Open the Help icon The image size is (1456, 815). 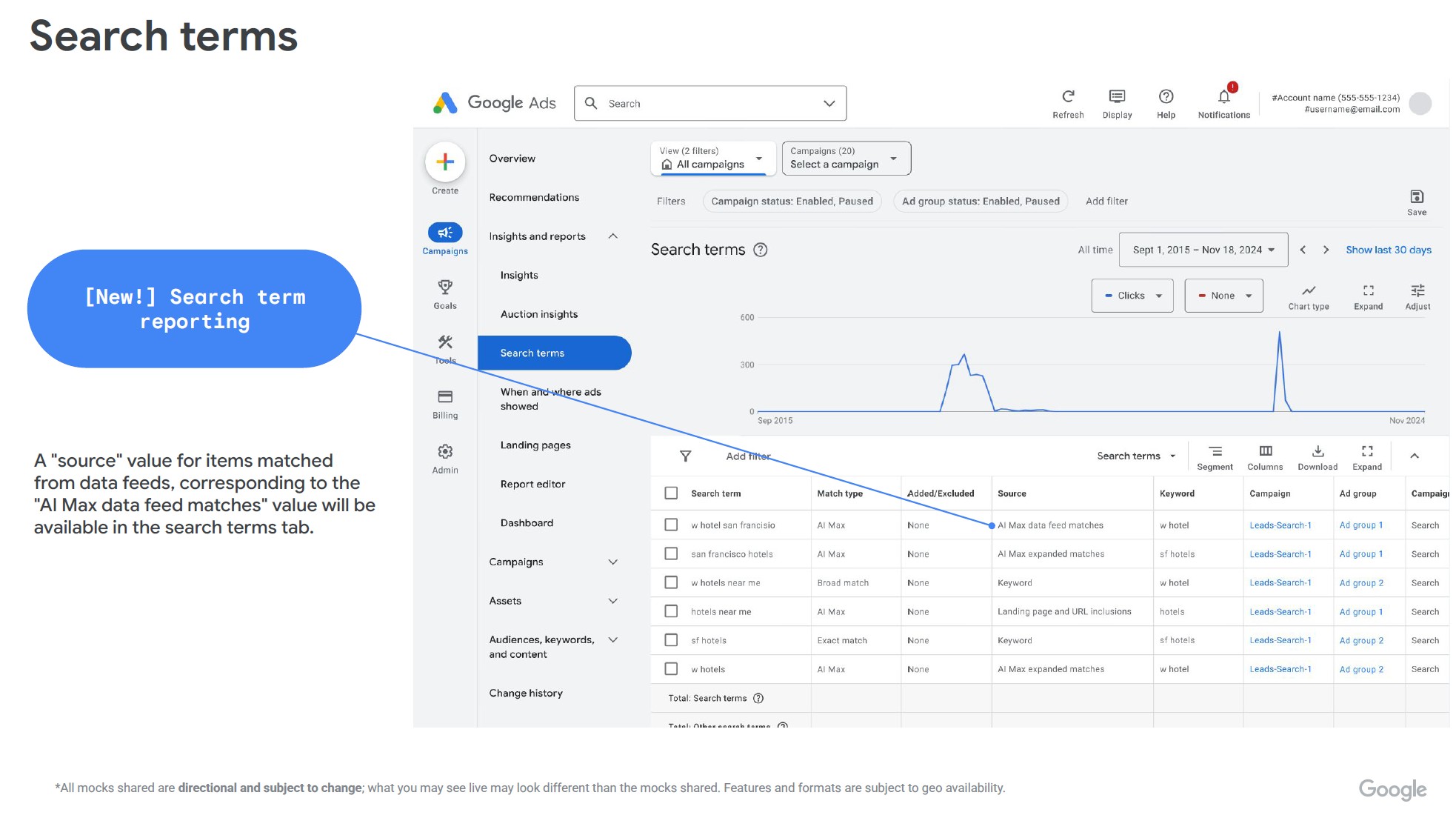click(1166, 96)
